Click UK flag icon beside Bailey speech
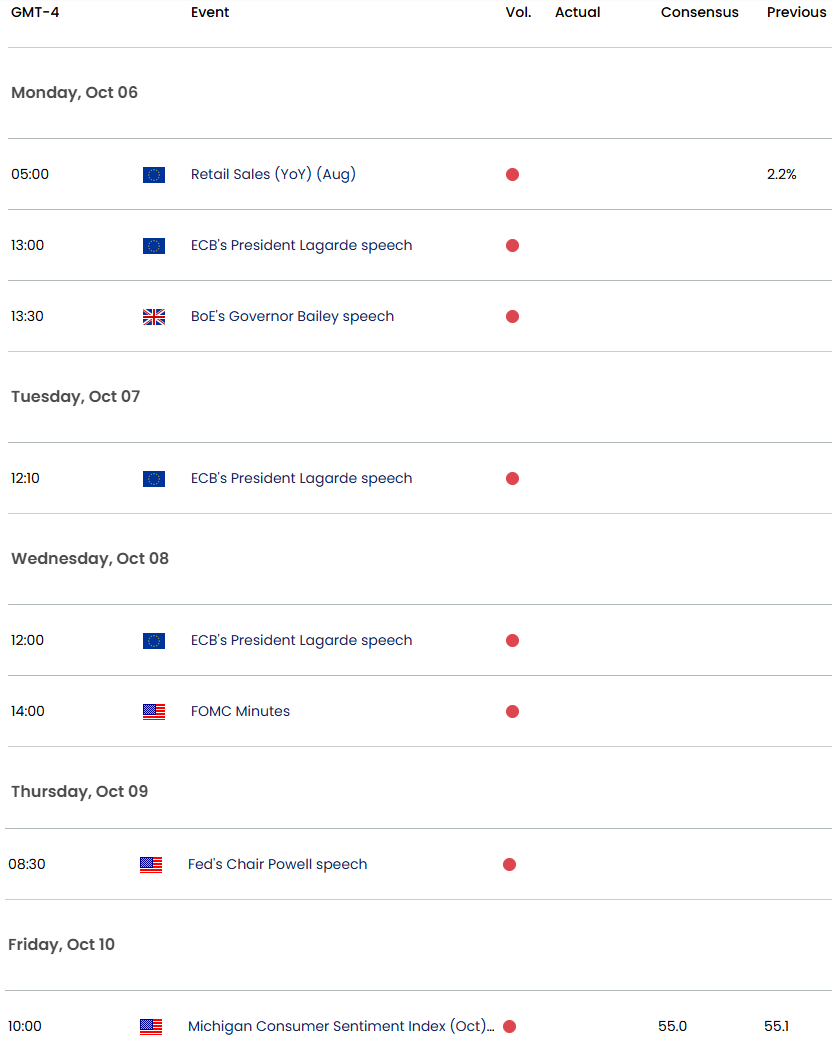This screenshot has width=832, height=1048. (153, 317)
